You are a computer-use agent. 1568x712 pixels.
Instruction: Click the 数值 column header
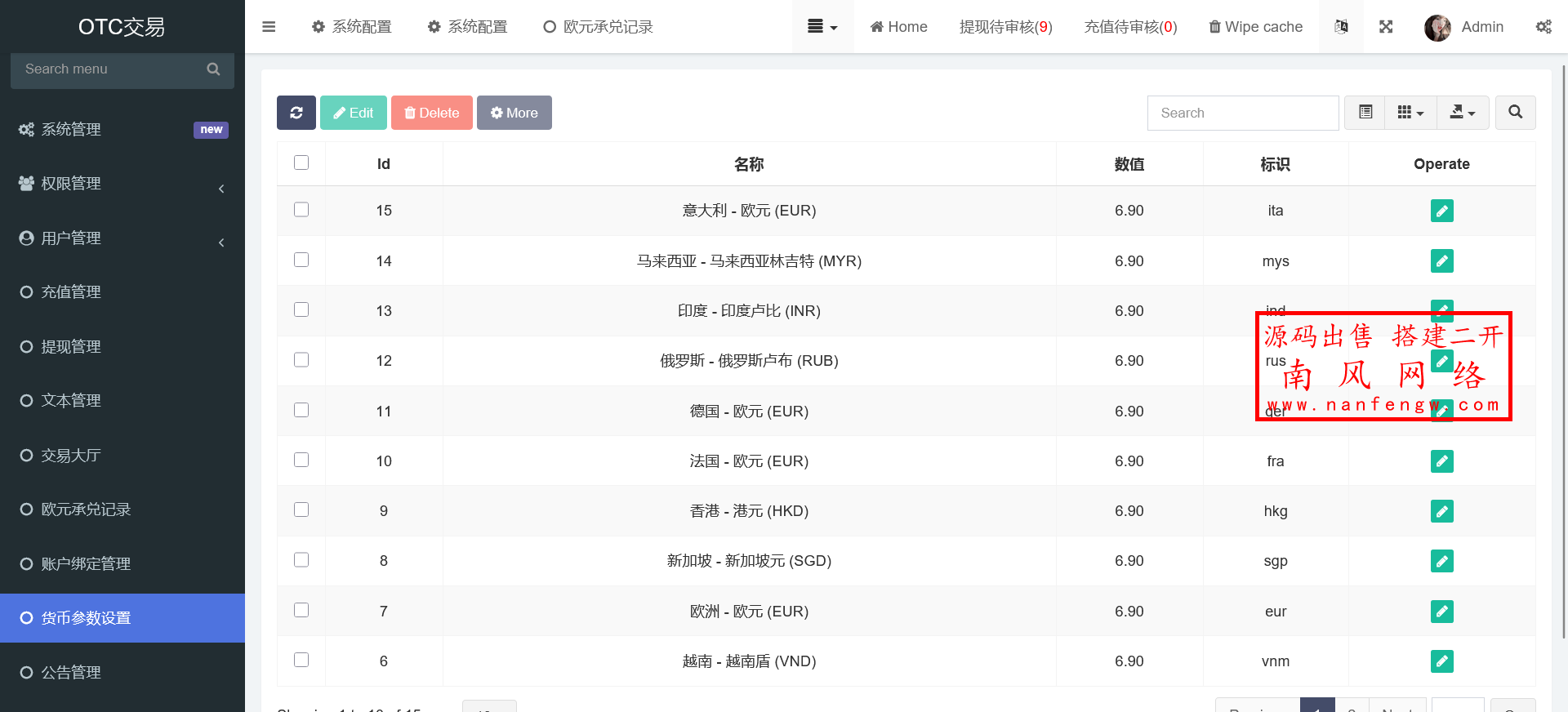point(1129,164)
